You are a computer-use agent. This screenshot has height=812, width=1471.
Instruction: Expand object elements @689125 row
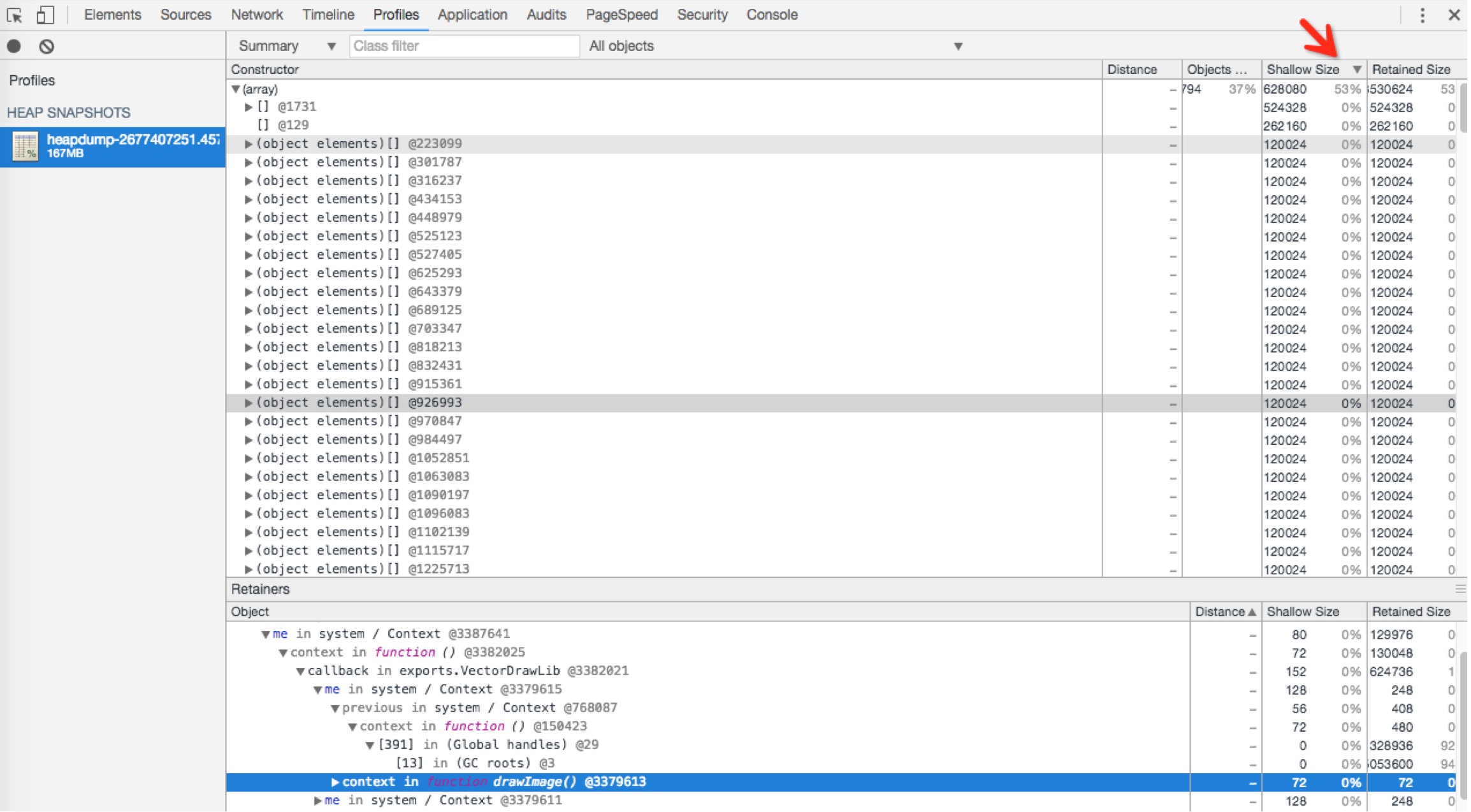(249, 310)
